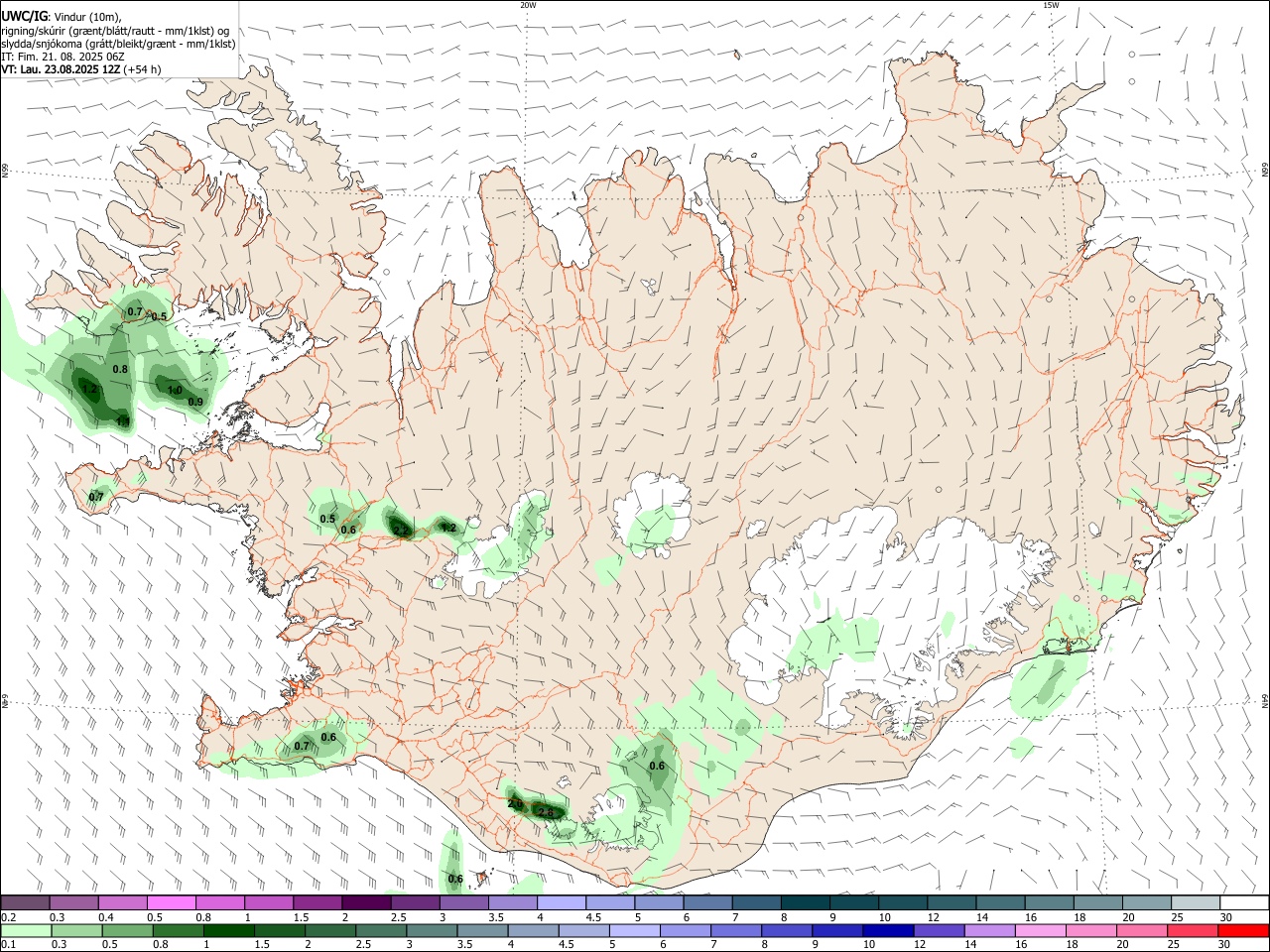The width and height of the screenshot is (1270, 952).
Task: Click the bright red swatch ending the lower legend row
Action: tap(1243, 931)
